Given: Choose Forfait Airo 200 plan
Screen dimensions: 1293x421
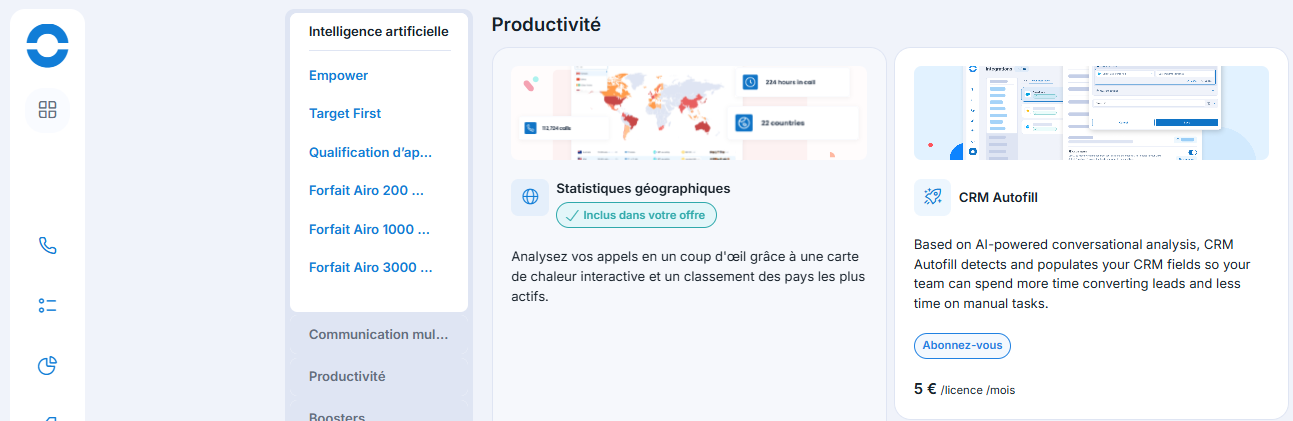Looking at the screenshot, I should (367, 190).
